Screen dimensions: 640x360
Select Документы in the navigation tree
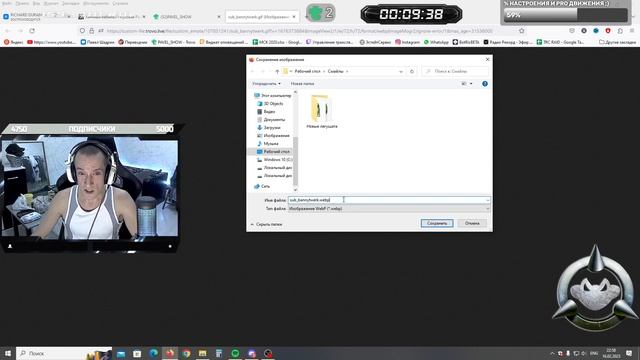(x=271, y=120)
